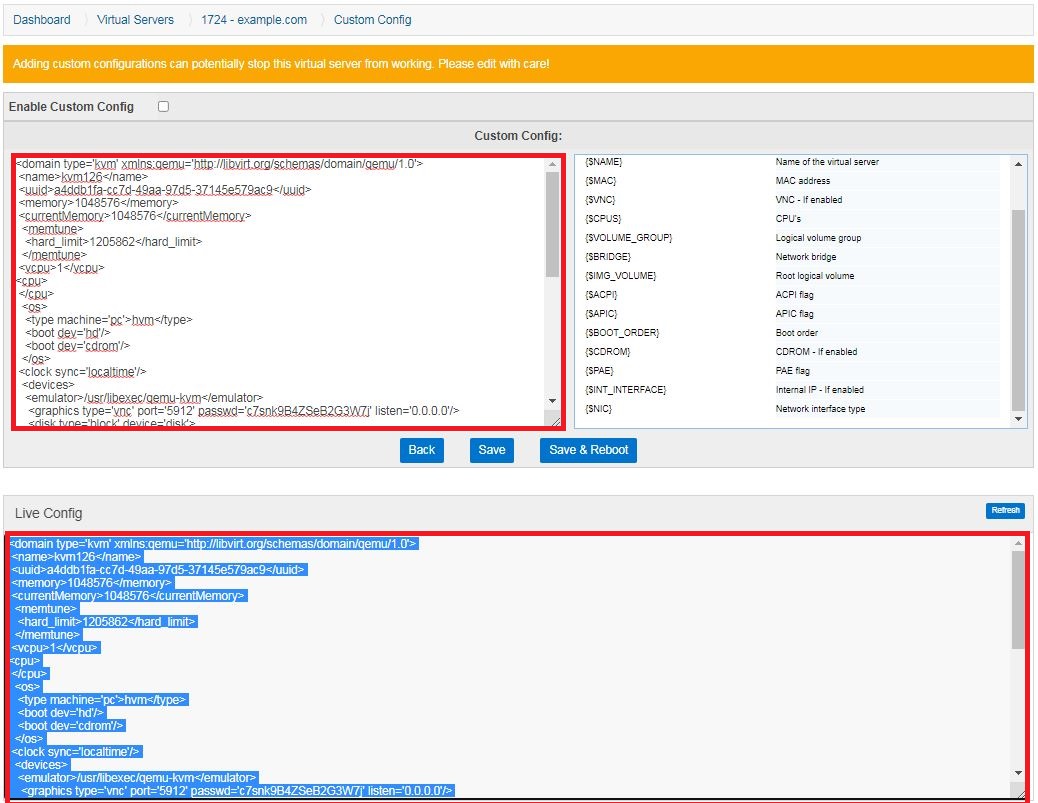Viewport: 1038px width, 803px height.
Task: Grab the Custom Config textarea resize handle
Action: pos(555,422)
